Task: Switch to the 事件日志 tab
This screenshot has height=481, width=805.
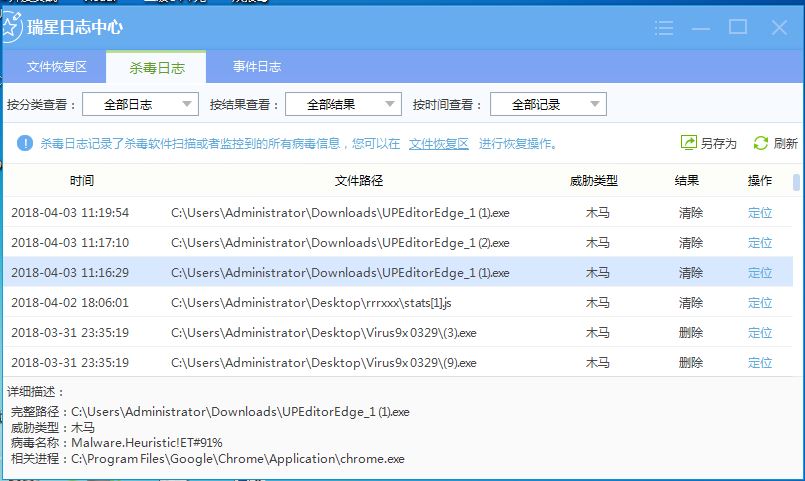Action: [x=257, y=67]
